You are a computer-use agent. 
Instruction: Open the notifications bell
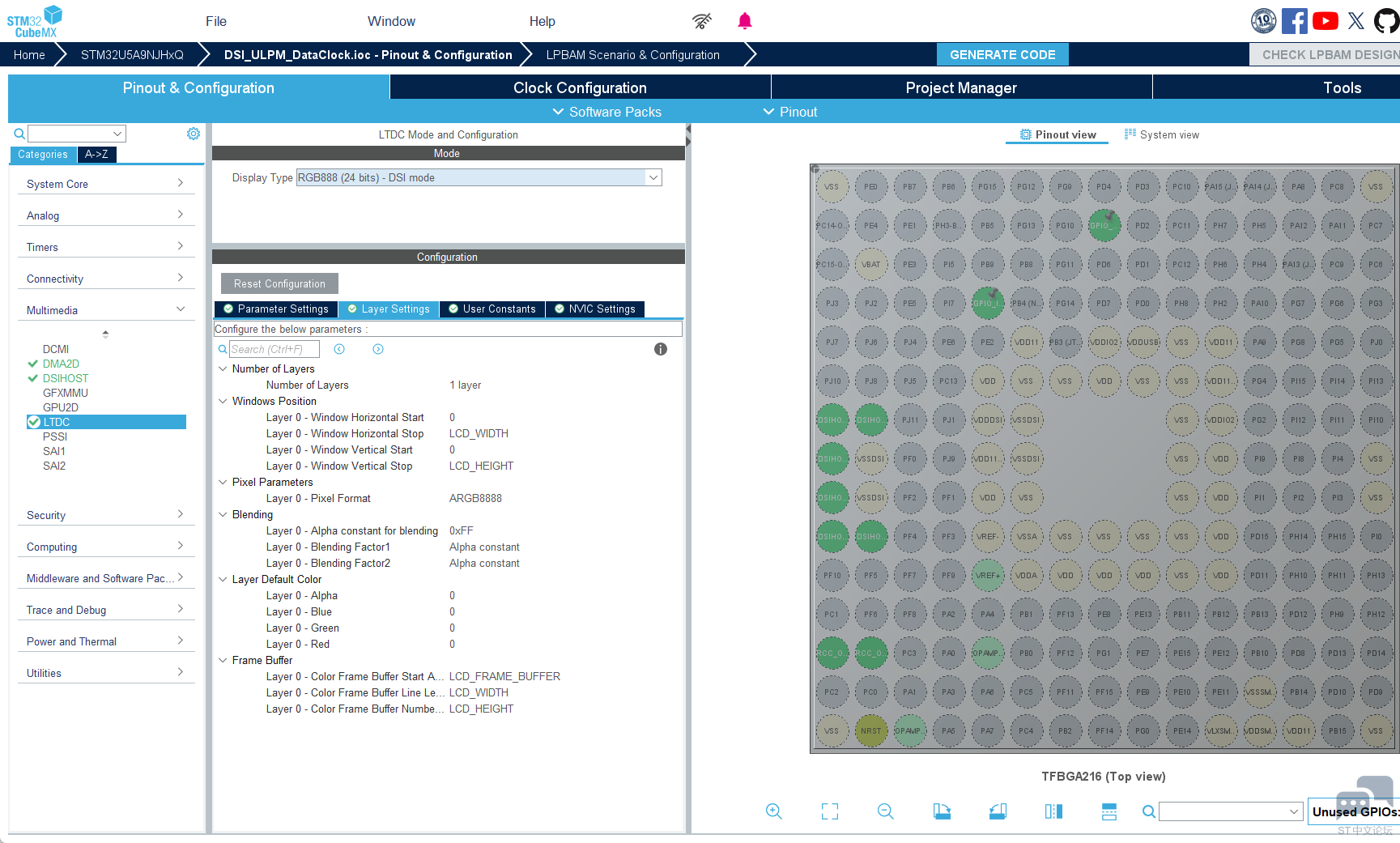coord(745,21)
